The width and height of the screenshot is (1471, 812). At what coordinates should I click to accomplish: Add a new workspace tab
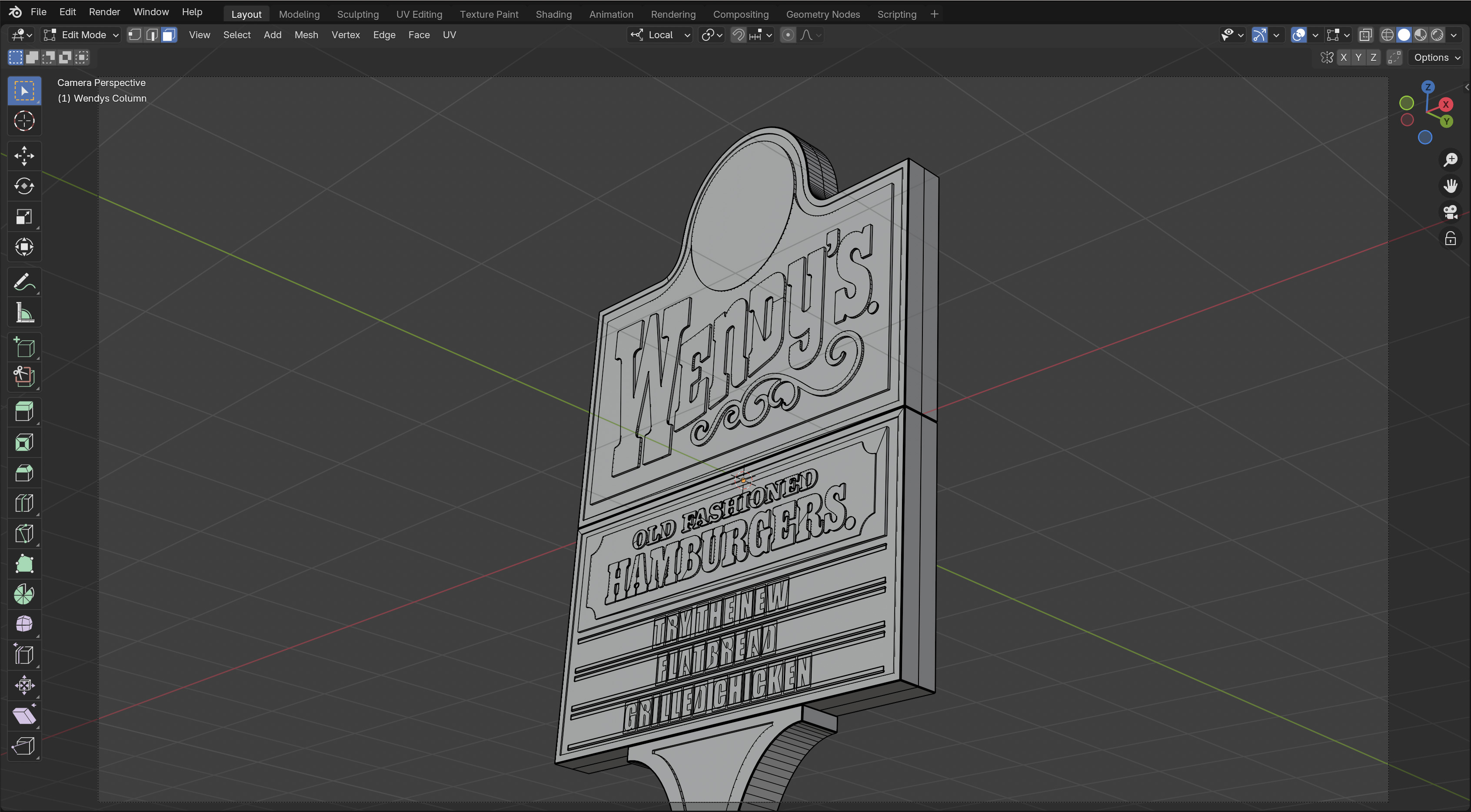point(934,14)
